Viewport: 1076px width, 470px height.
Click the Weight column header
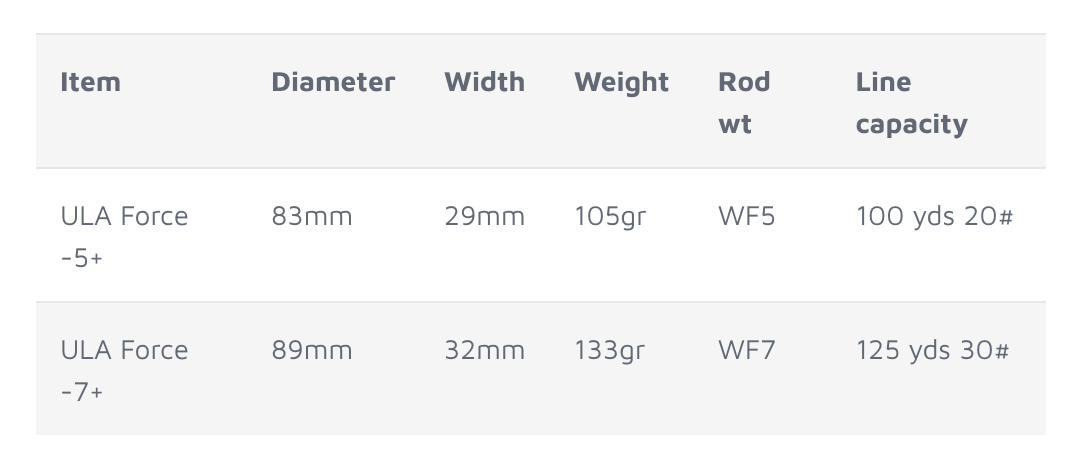tap(621, 83)
